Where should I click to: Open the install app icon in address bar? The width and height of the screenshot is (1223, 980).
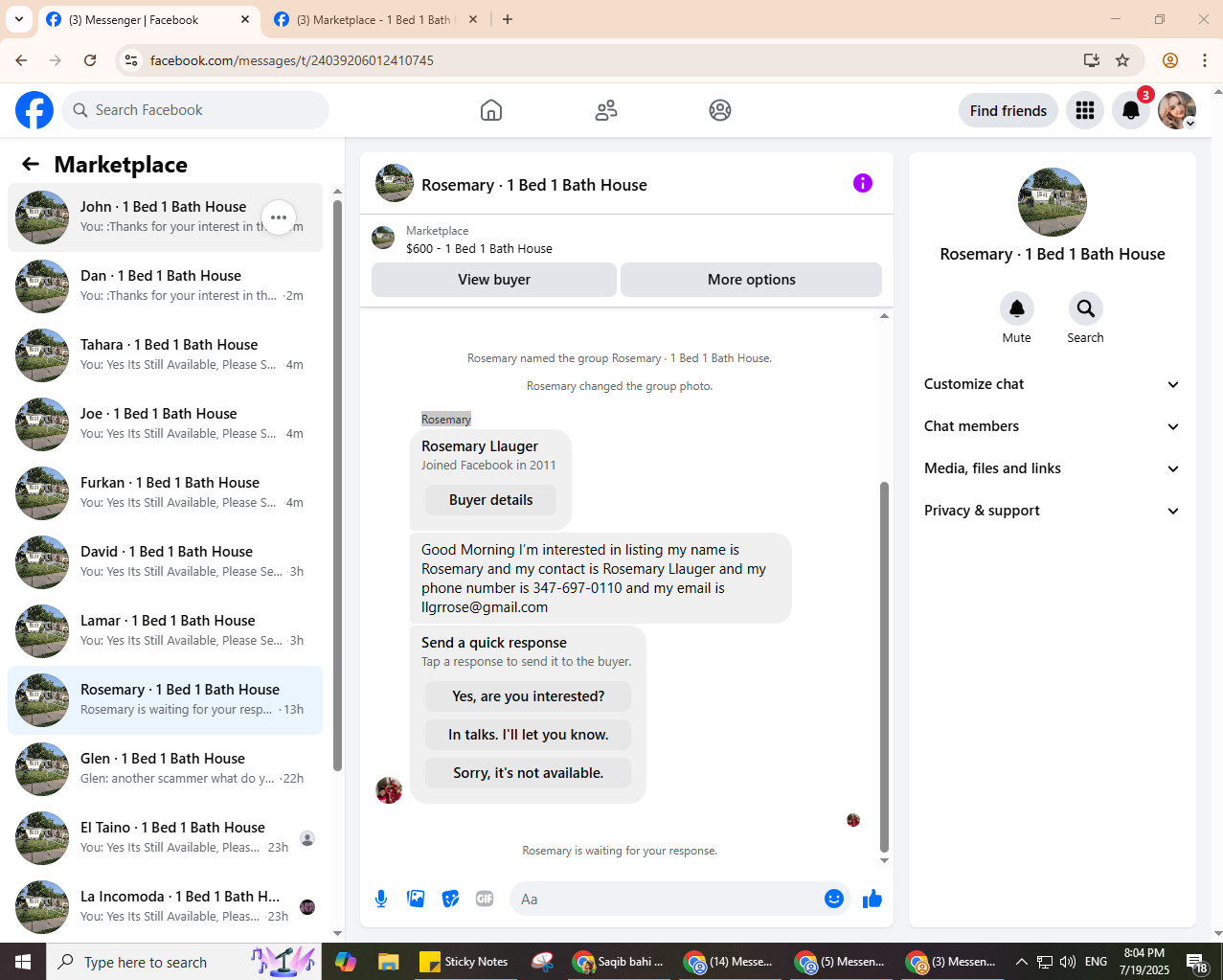(x=1091, y=60)
